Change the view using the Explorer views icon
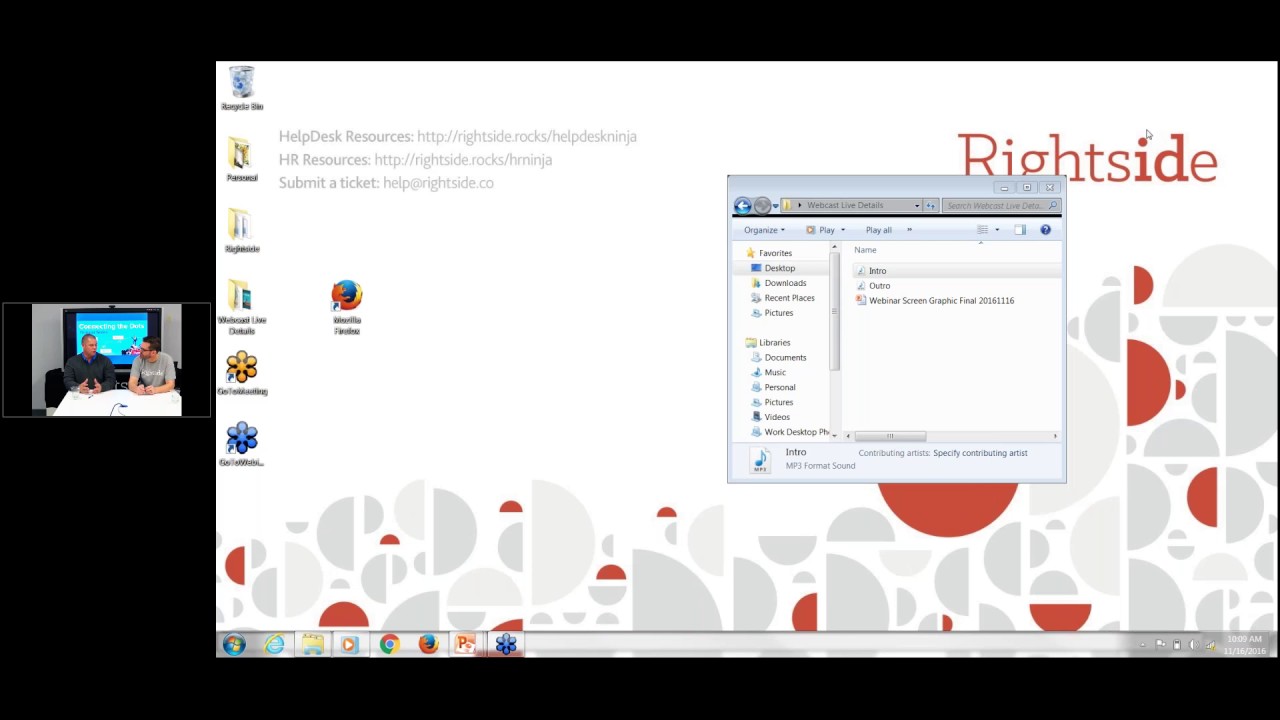 982,230
